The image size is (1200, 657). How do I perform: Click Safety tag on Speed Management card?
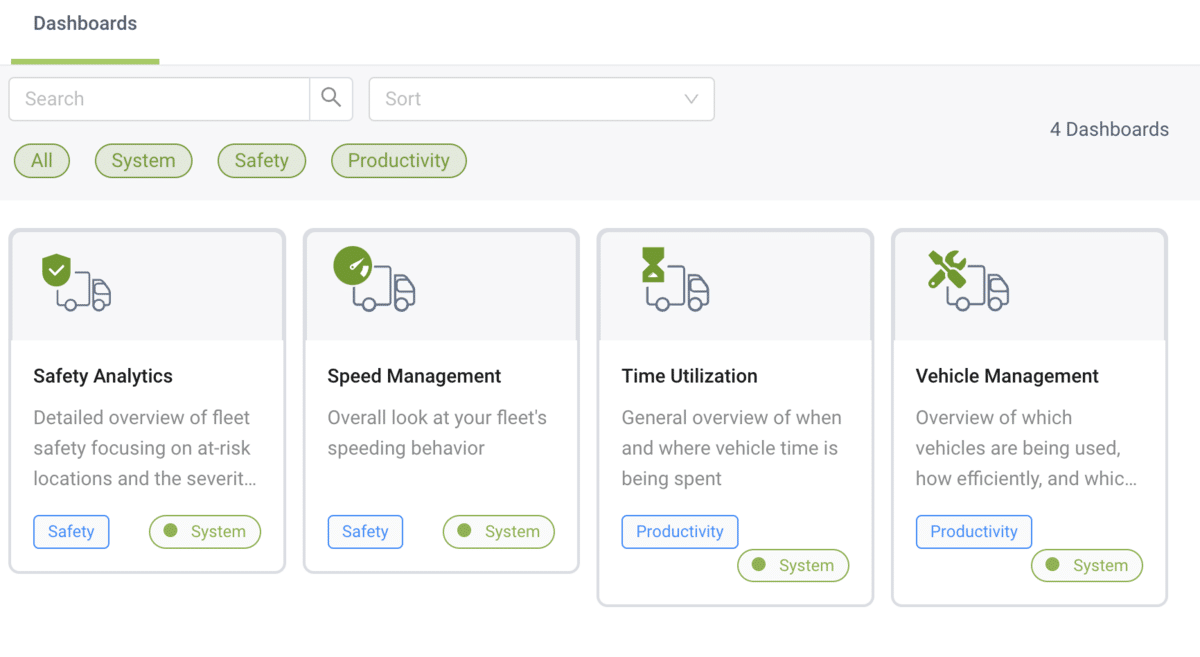point(365,532)
